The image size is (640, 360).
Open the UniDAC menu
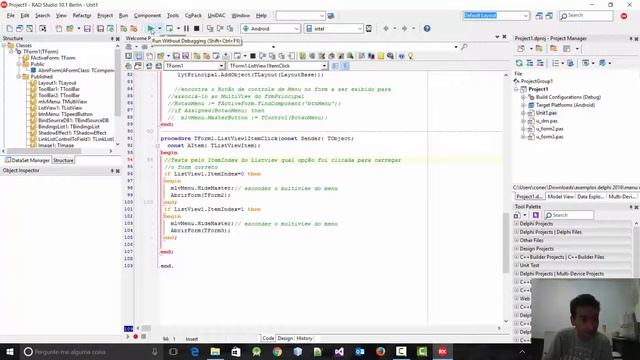coord(216,16)
